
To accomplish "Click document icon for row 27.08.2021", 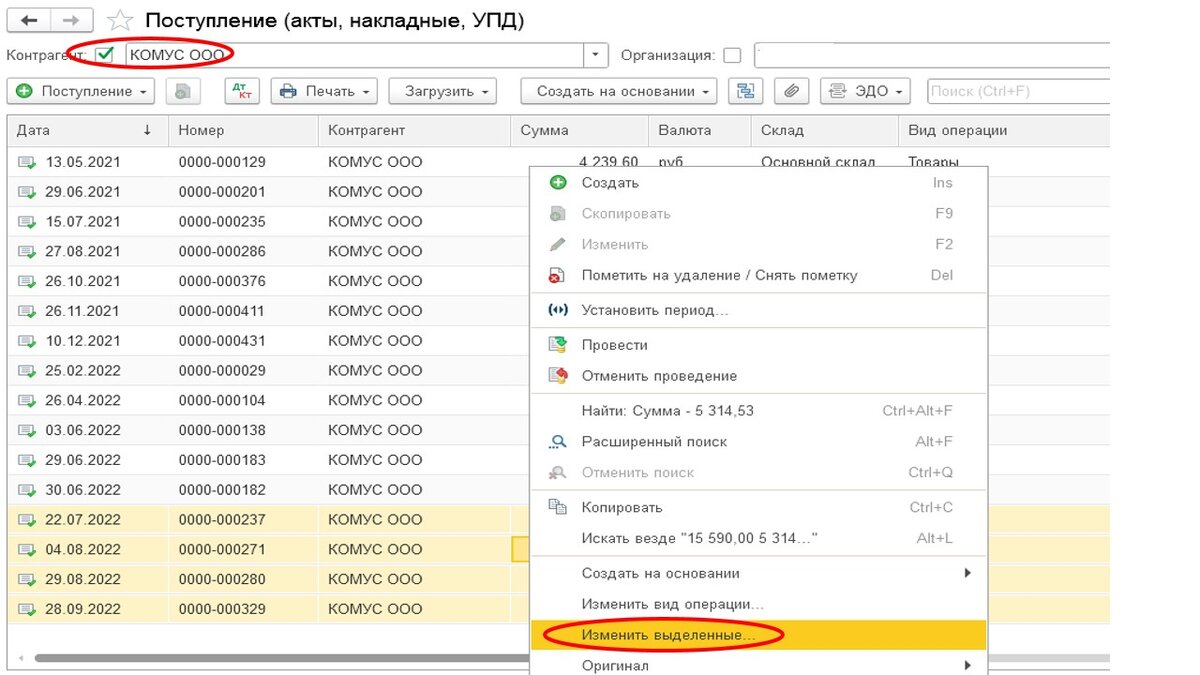I will coord(26,252).
